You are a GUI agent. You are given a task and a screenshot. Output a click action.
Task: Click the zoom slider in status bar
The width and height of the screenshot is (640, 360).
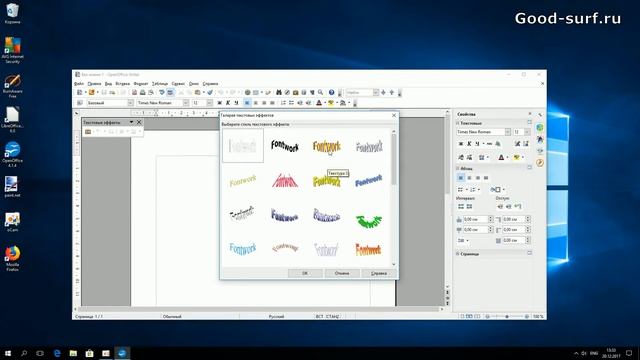pos(507,316)
